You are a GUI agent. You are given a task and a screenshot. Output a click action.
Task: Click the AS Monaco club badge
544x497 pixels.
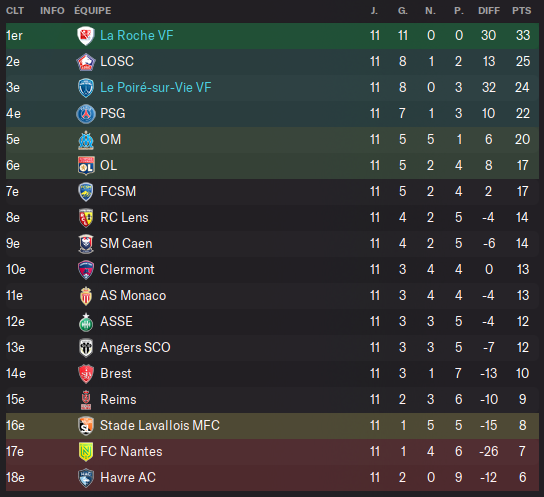[86, 296]
